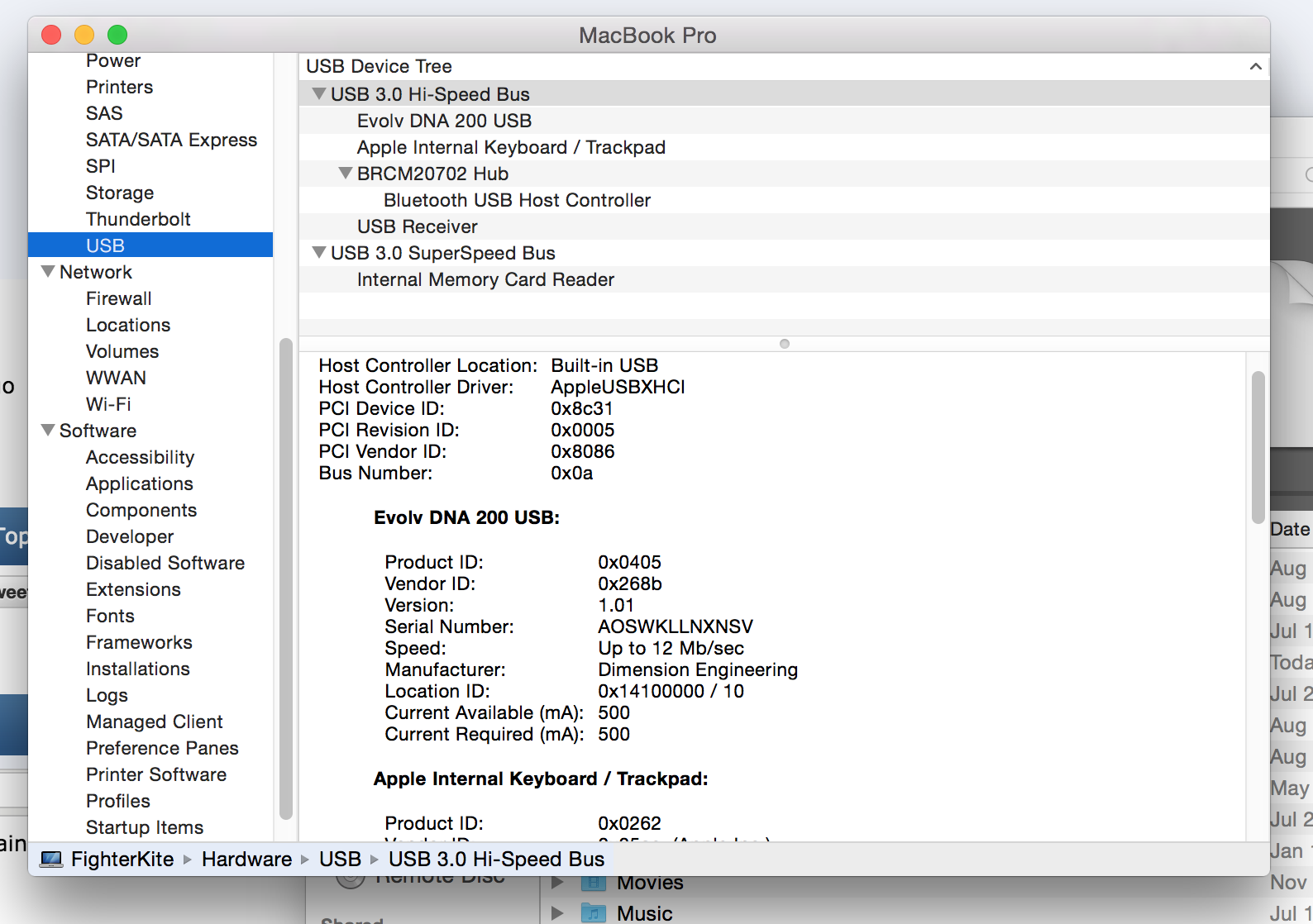Collapse the USB 3.0 Hi-Speed Bus tree
This screenshot has width=1313, height=924.
click(318, 94)
